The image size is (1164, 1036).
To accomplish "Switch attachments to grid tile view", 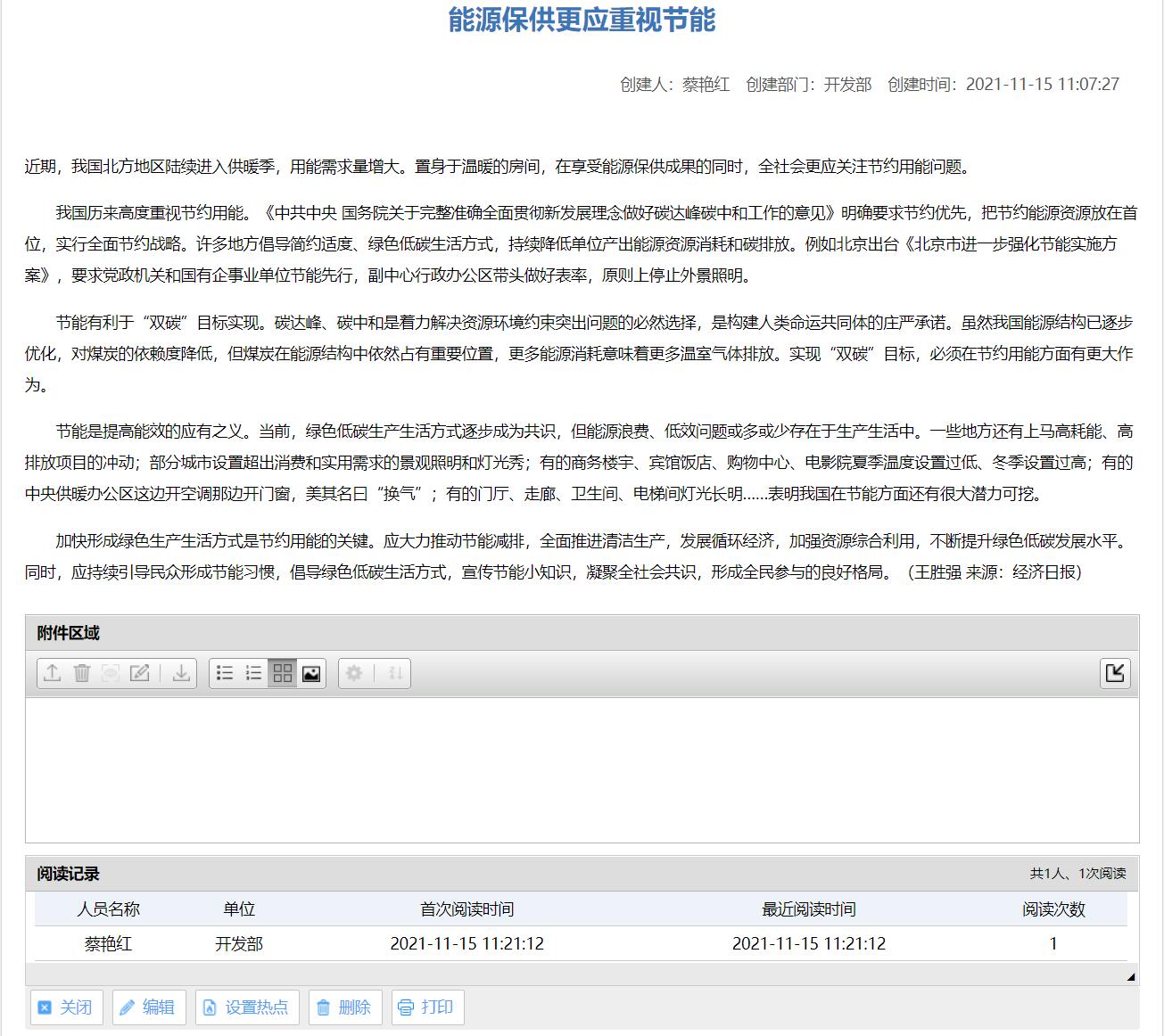I will click(283, 673).
